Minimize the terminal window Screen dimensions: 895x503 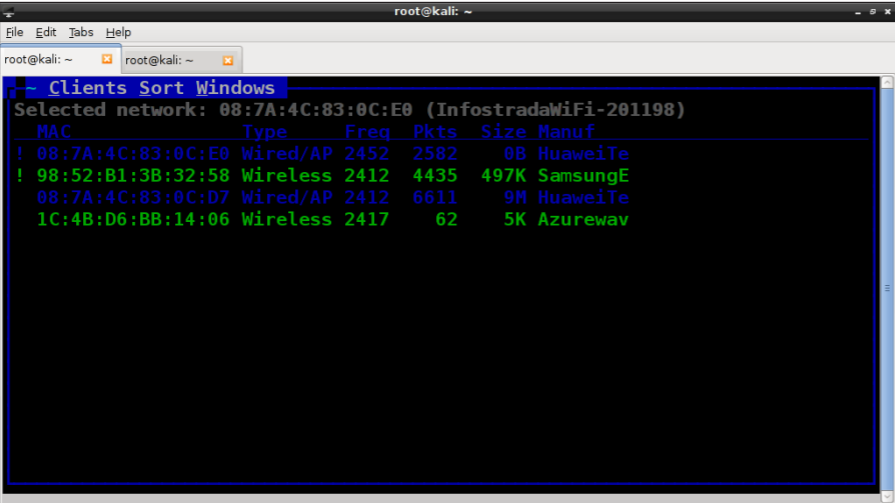click(858, 12)
